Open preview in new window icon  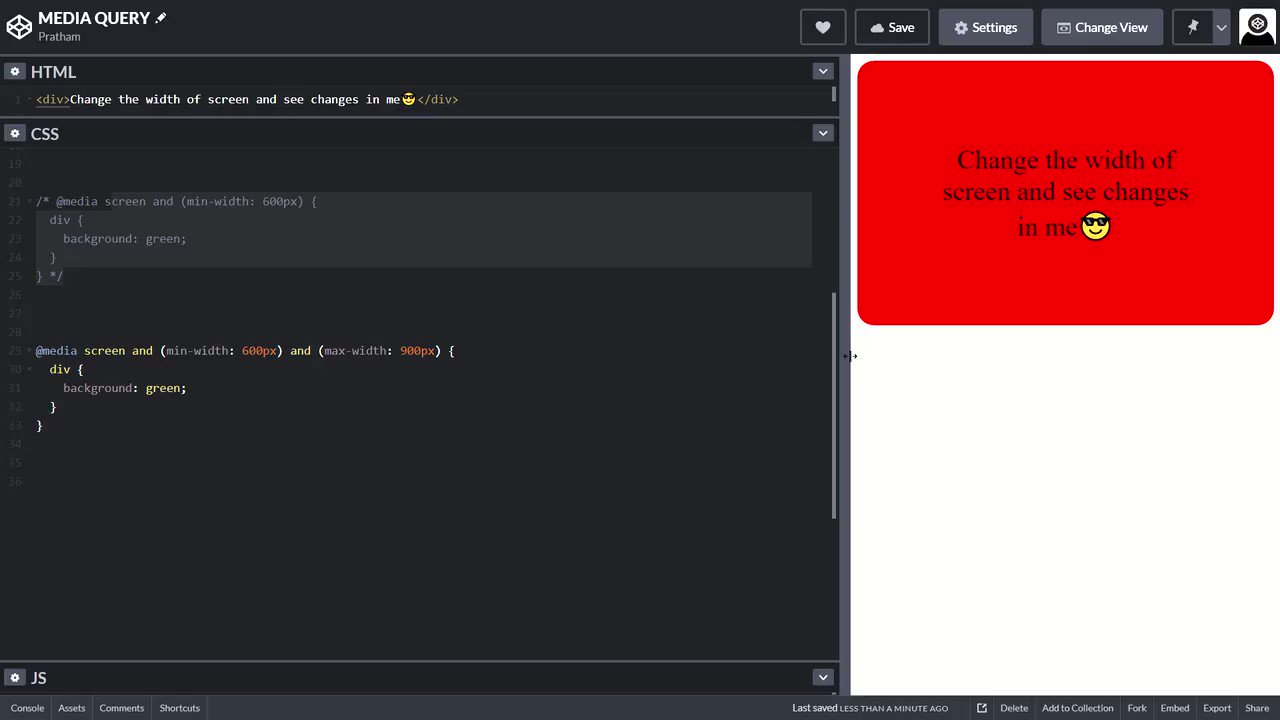click(982, 708)
